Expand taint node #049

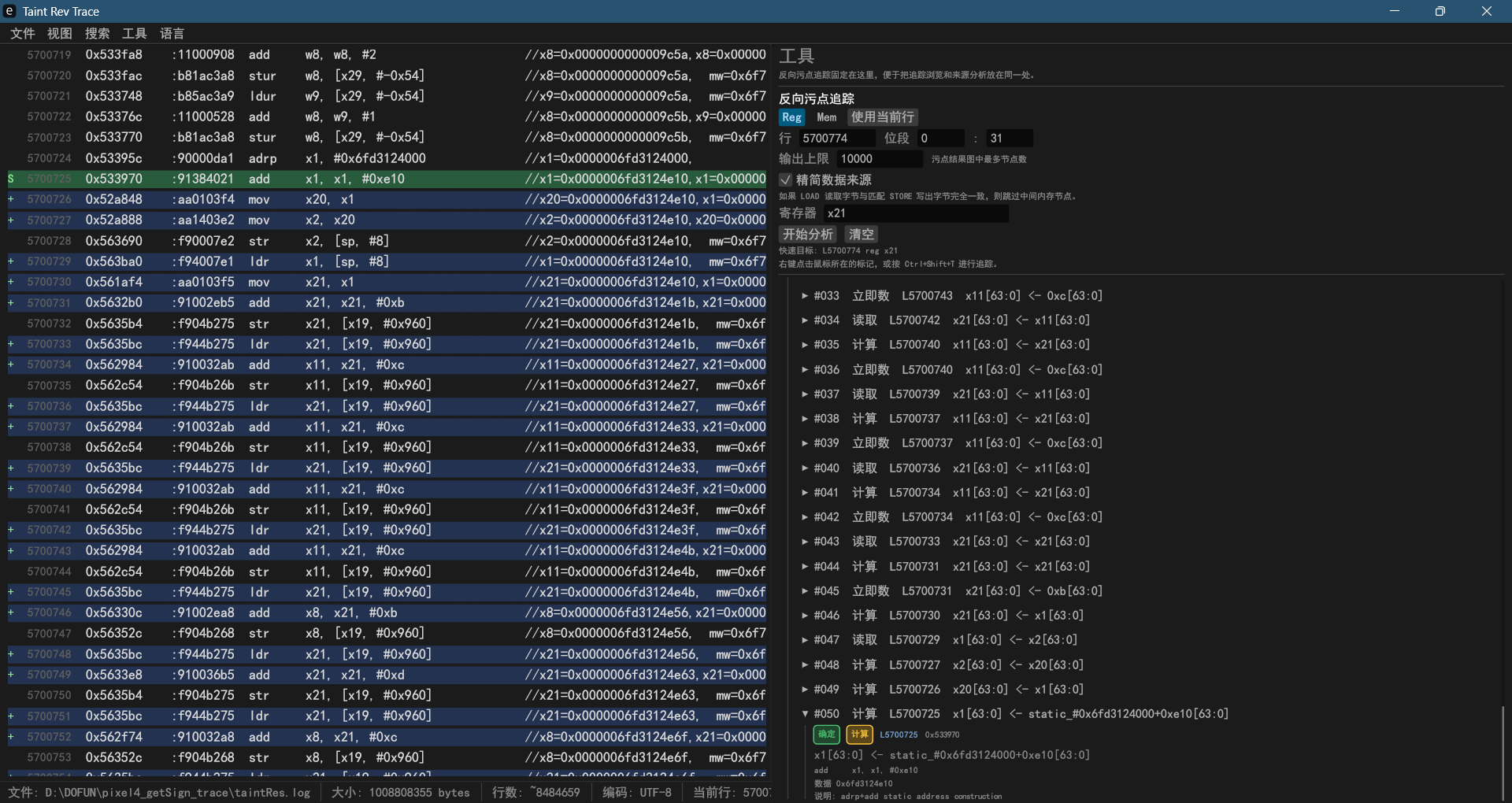coord(805,690)
